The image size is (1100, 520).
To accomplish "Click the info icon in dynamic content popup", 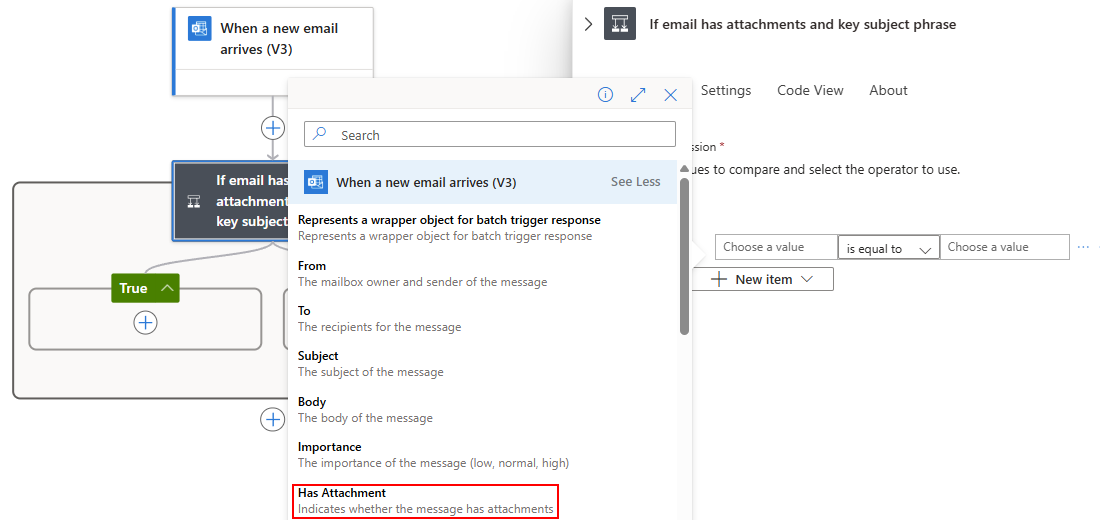I will [605, 95].
